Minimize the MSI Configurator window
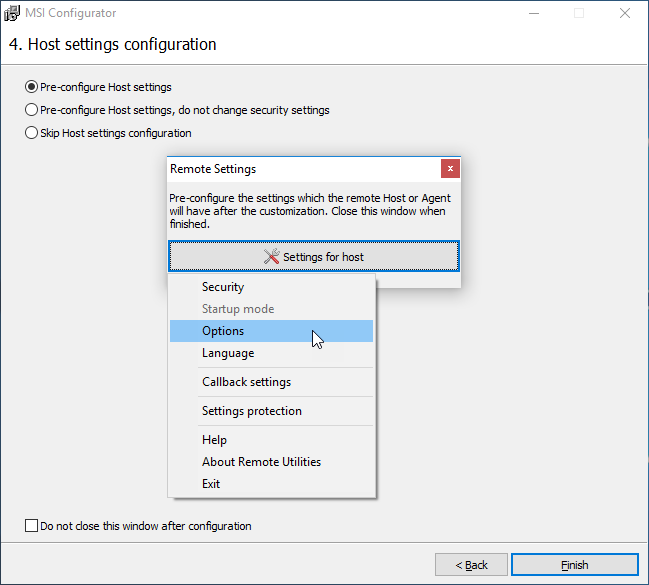Viewport: 649px width, 585px height. point(534,13)
